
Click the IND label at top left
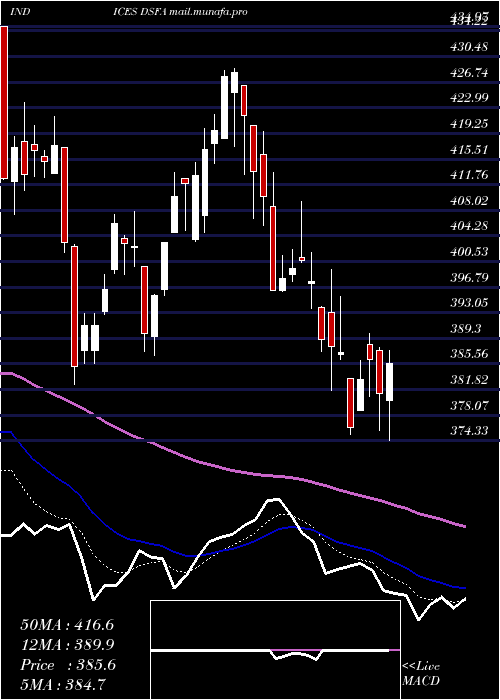20,12
